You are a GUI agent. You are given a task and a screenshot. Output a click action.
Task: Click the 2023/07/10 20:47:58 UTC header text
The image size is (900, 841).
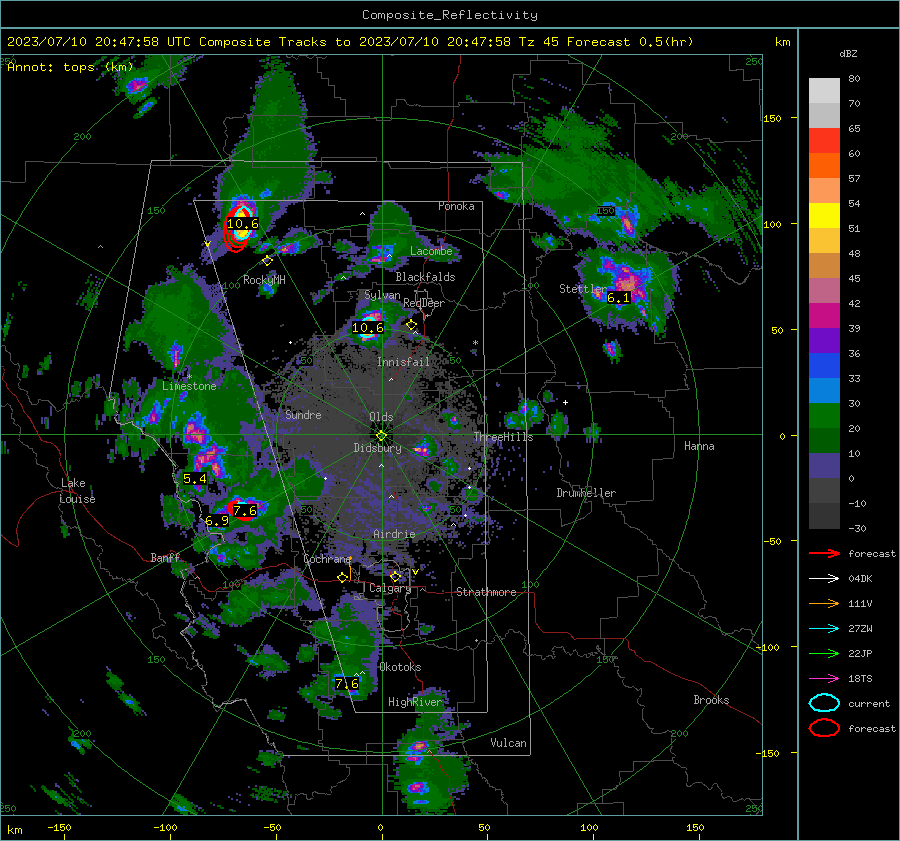coord(99,42)
